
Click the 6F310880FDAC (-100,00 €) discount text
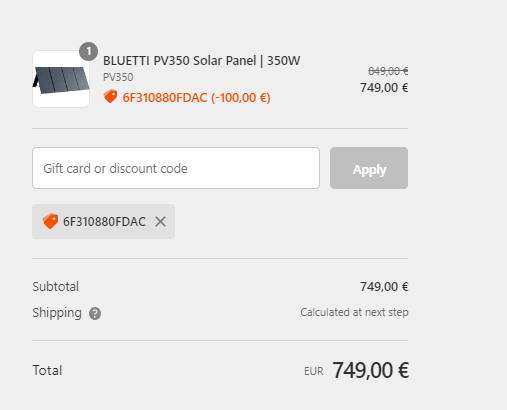(x=196, y=98)
